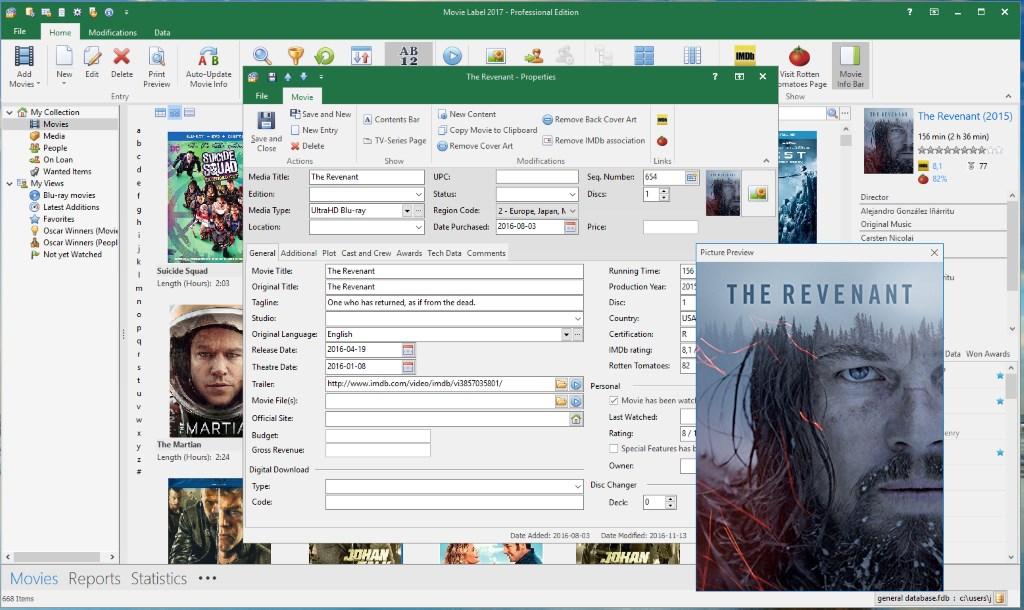Viewport: 1024px width, 610px height.
Task: Click the Tagline input field
Action: [454, 303]
